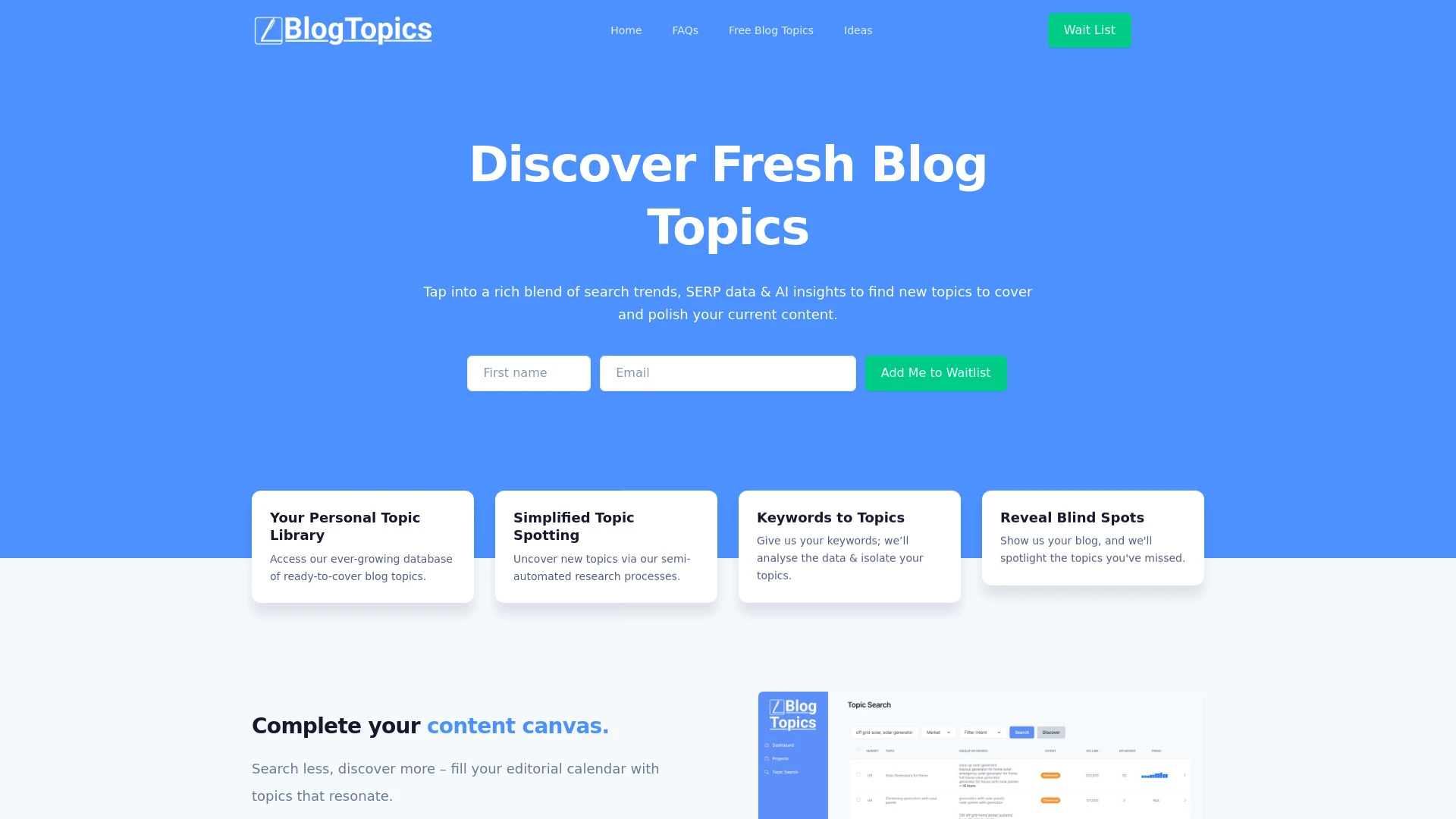
Task: Click the Email input field
Action: click(727, 373)
